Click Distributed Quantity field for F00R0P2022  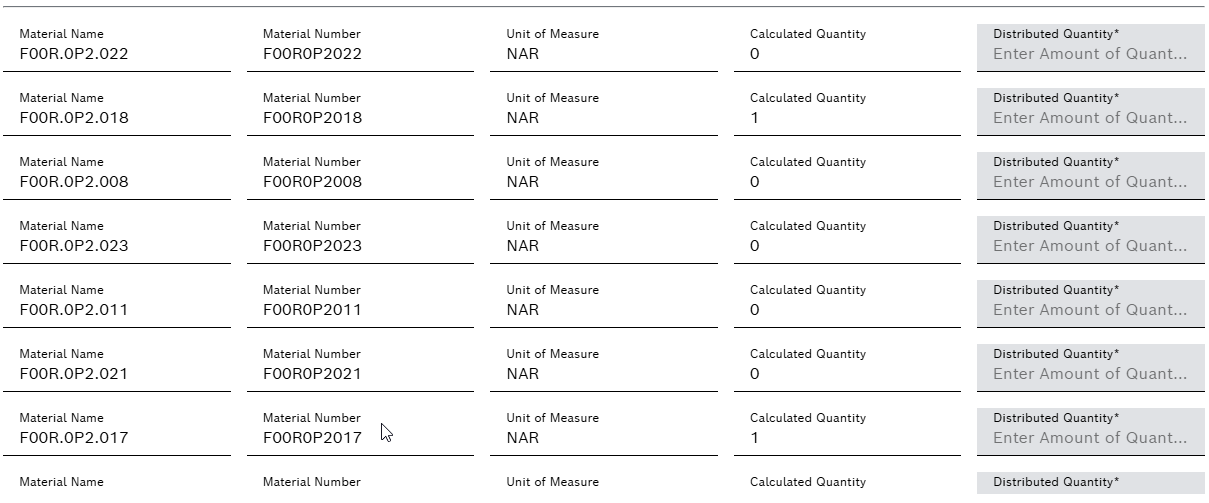coord(1090,54)
